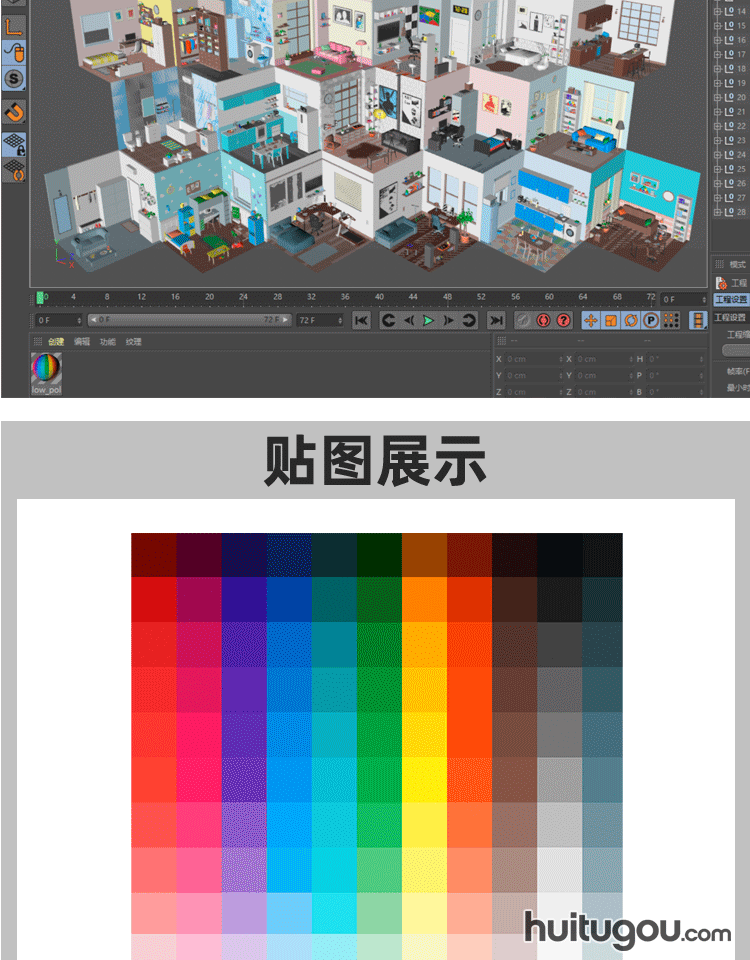750x960 pixels.
Task: Expand null object 17 in tree
Action: pyautogui.click(x=718, y=54)
